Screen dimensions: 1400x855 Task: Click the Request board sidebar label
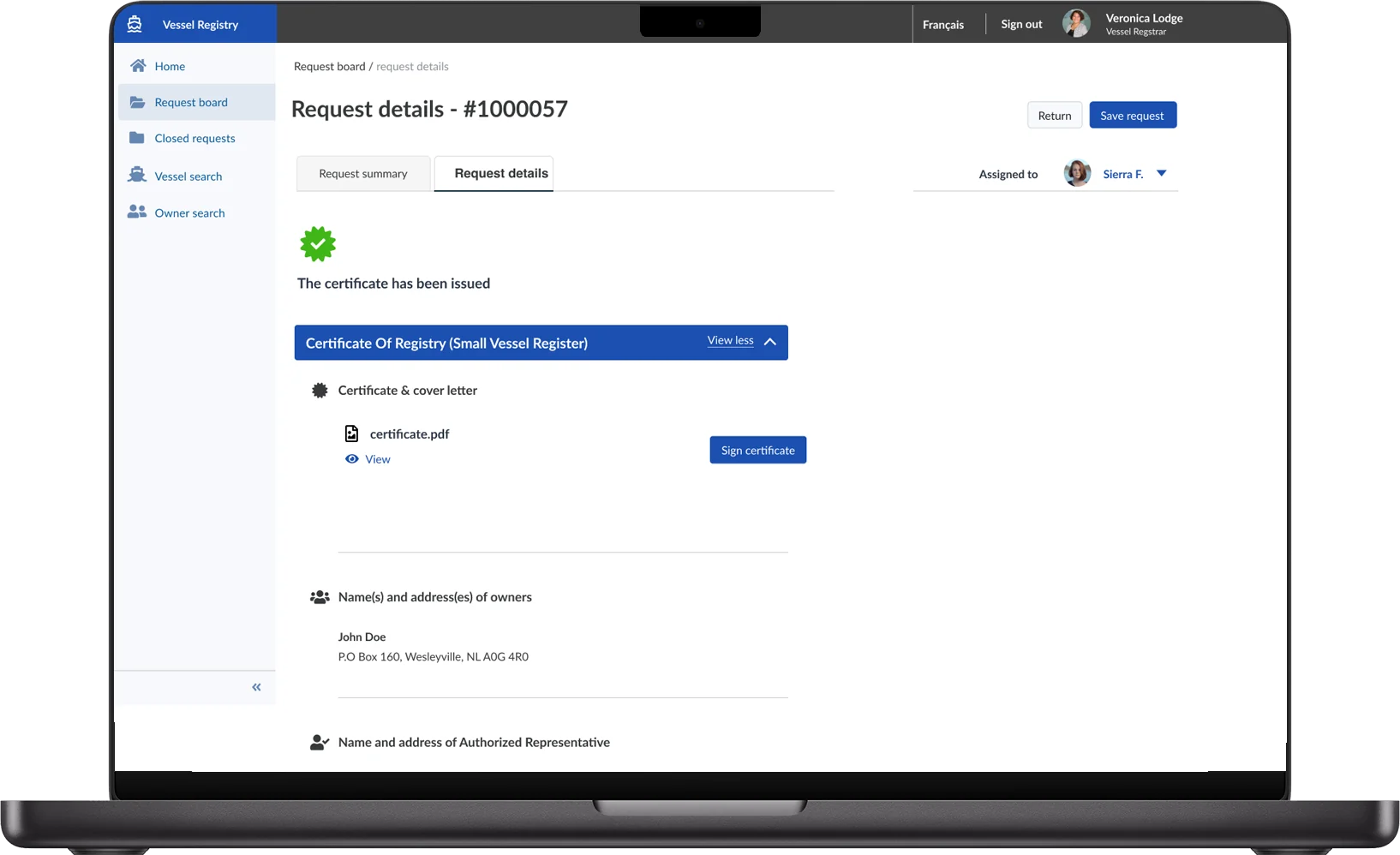(x=191, y=102)
